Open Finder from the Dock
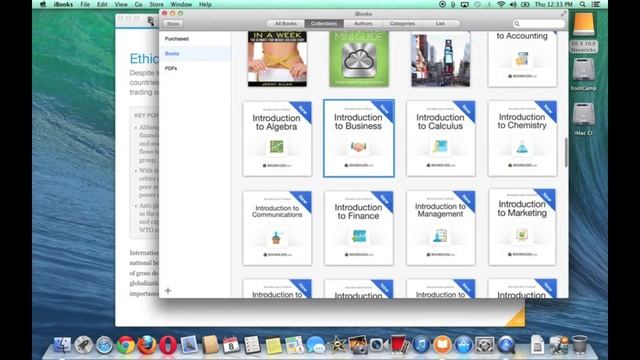The width and height of the screenshot is (640, 360). pos(62,345)
